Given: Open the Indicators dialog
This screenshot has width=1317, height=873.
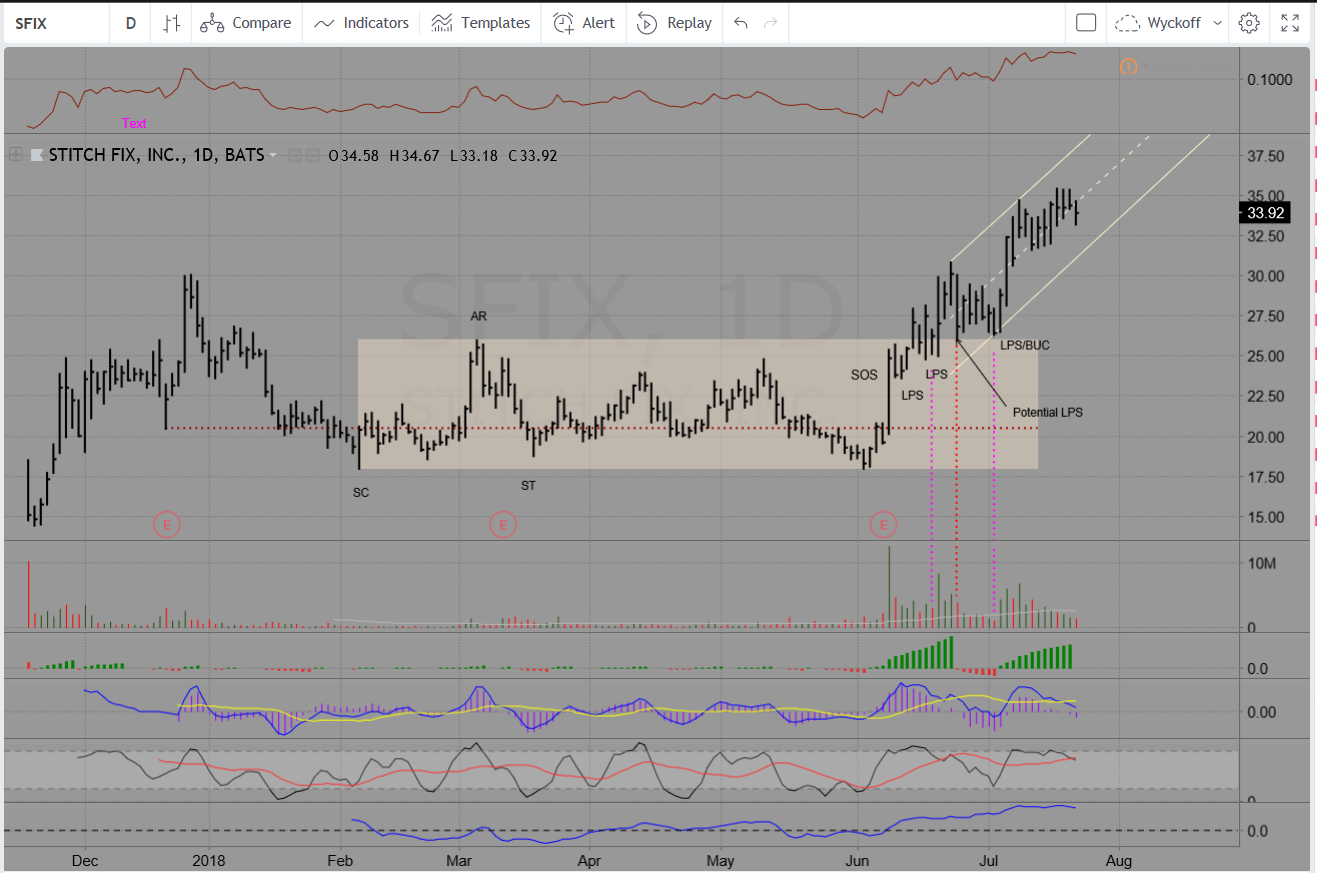Looking at the screenshot, I should tap(361, 23).
